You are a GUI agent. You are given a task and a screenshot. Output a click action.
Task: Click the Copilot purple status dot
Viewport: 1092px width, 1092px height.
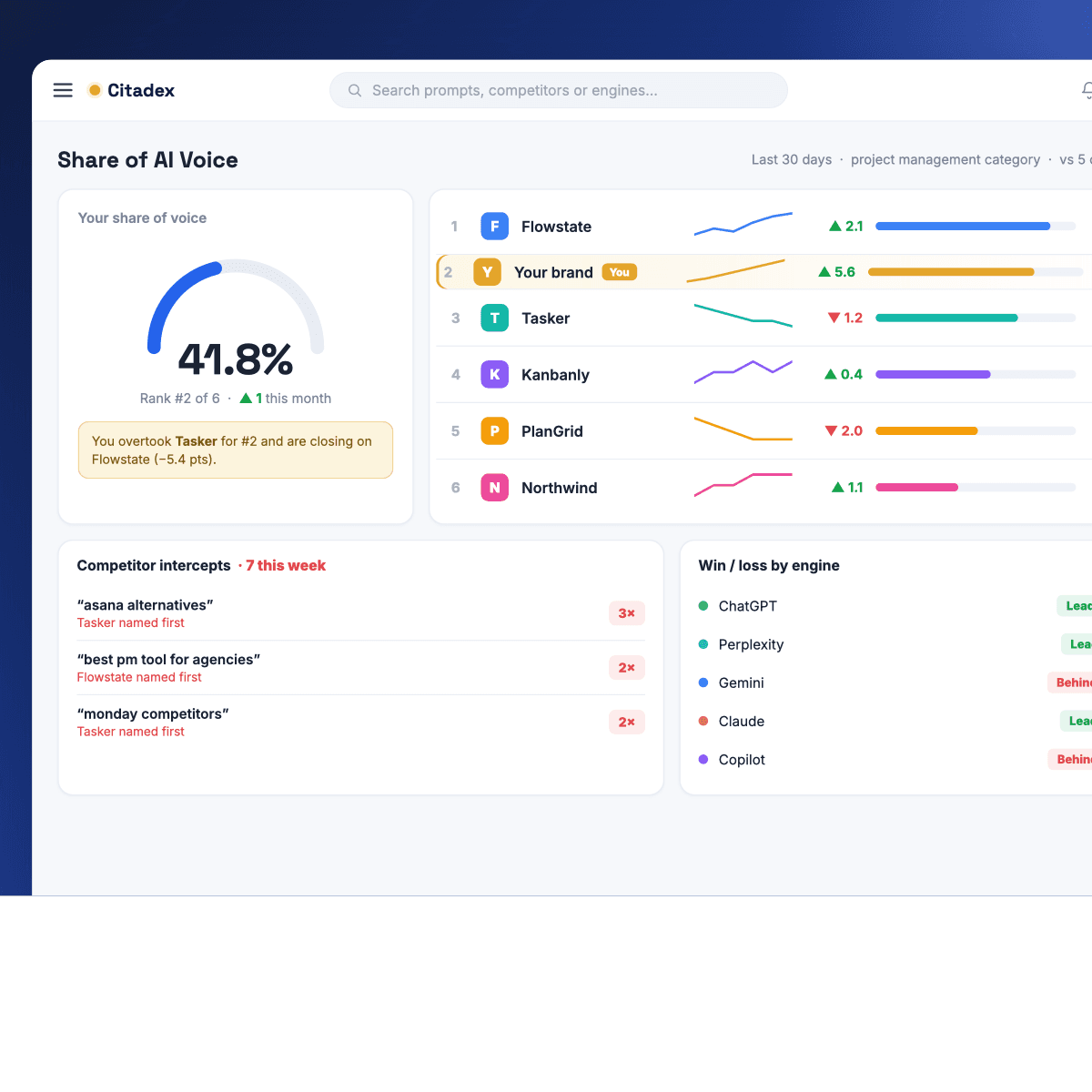(x=703, y=759)
